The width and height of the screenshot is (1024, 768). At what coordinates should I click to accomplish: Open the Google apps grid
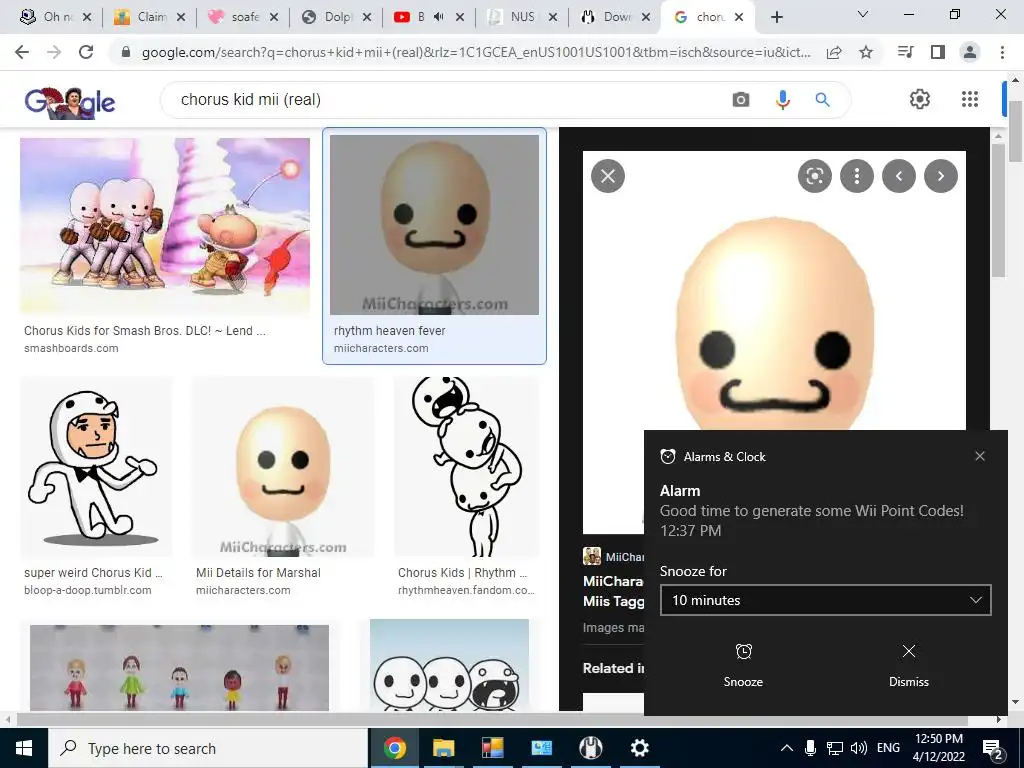coord(970,99)
